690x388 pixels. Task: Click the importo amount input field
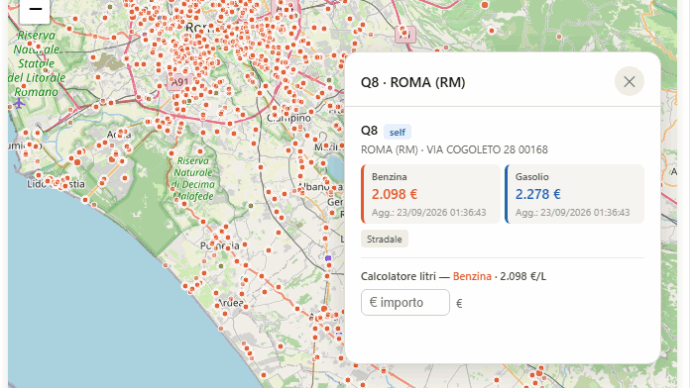[405, 302]
